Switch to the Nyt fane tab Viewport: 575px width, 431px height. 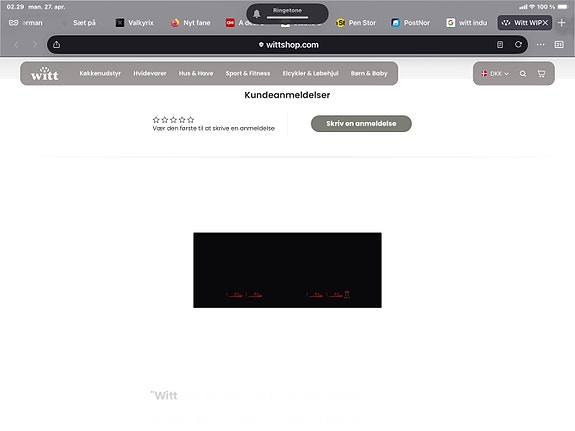point(191,23)
